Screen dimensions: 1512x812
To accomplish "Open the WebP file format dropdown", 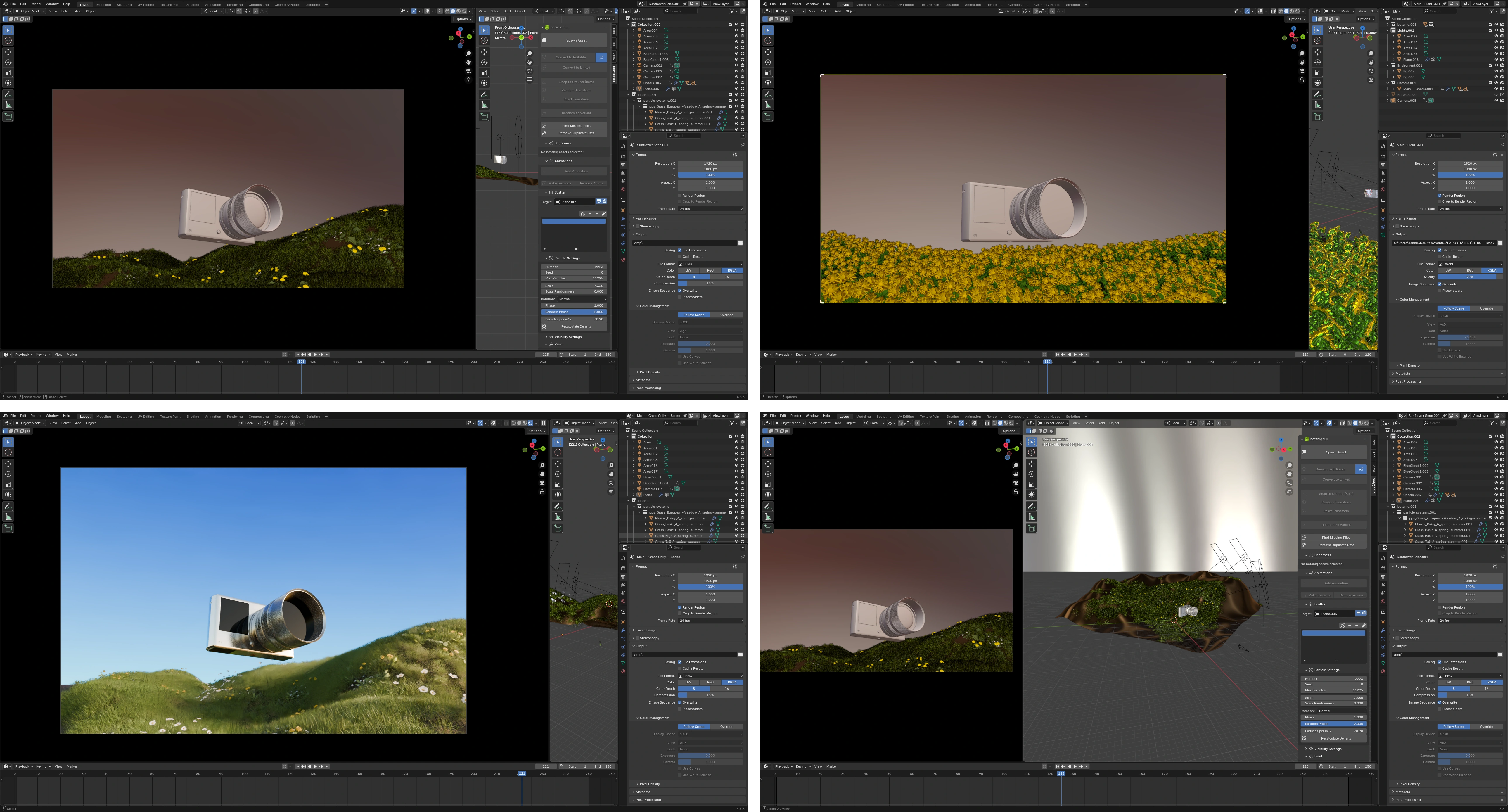I will point(1470,264).
